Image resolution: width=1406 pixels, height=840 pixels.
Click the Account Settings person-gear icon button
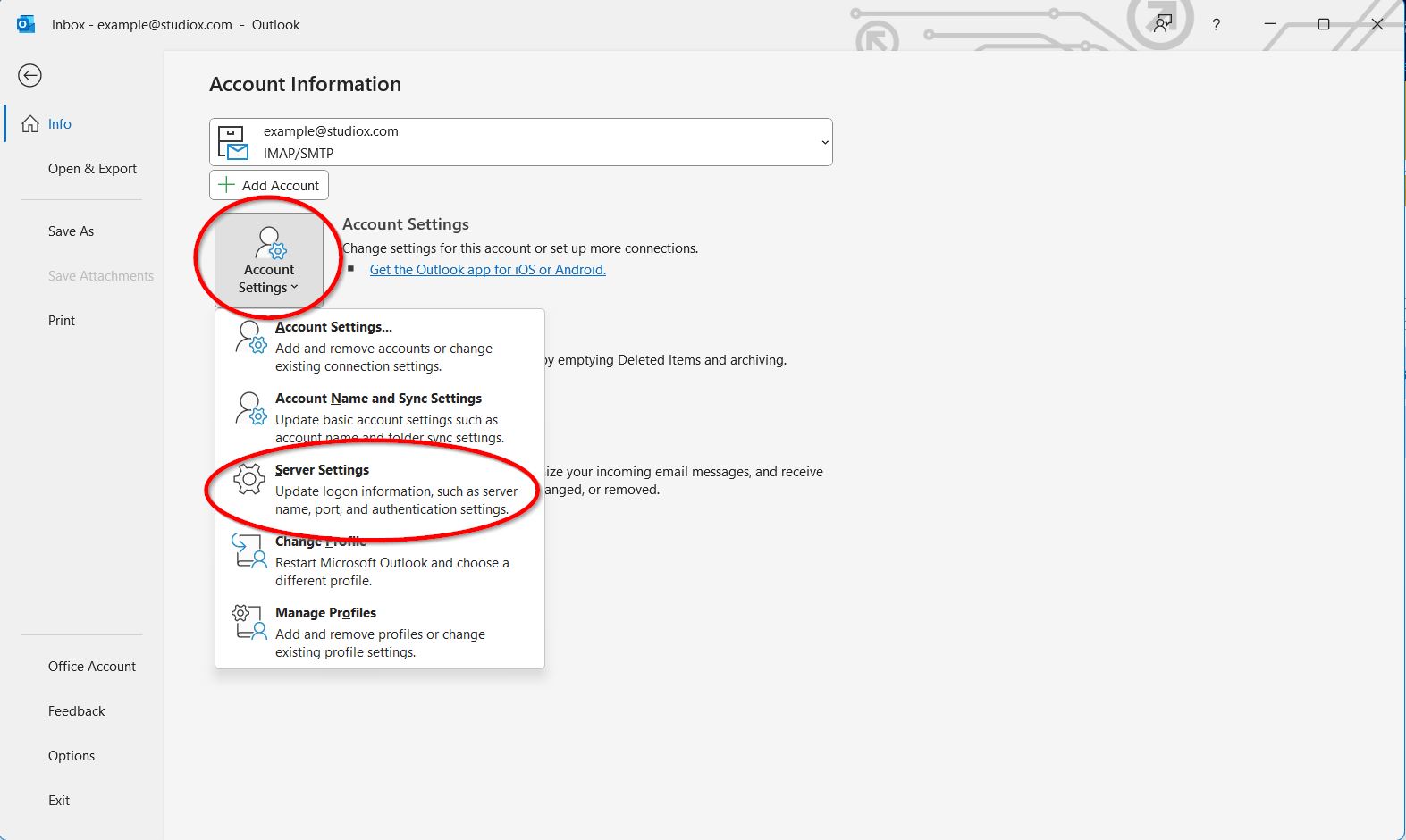pyautogui.click(x=269, y=259)
